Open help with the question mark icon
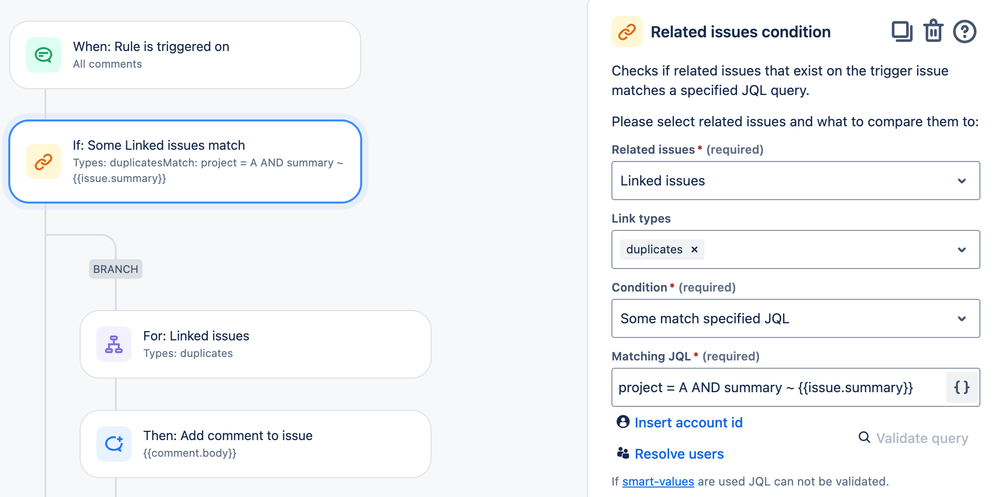Image resolution: width=999 pixels, height=497 pixels. (964, 31)
